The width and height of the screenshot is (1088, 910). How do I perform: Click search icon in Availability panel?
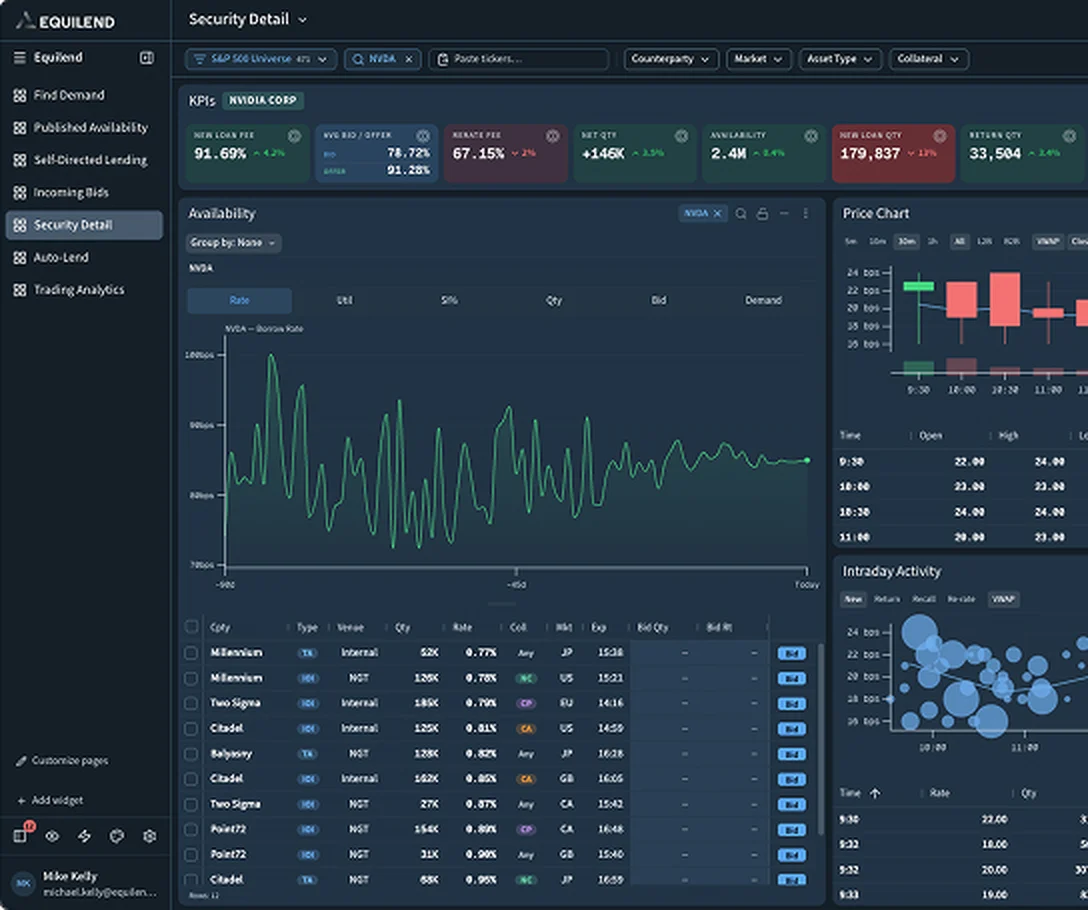click(x=741, y=214)
